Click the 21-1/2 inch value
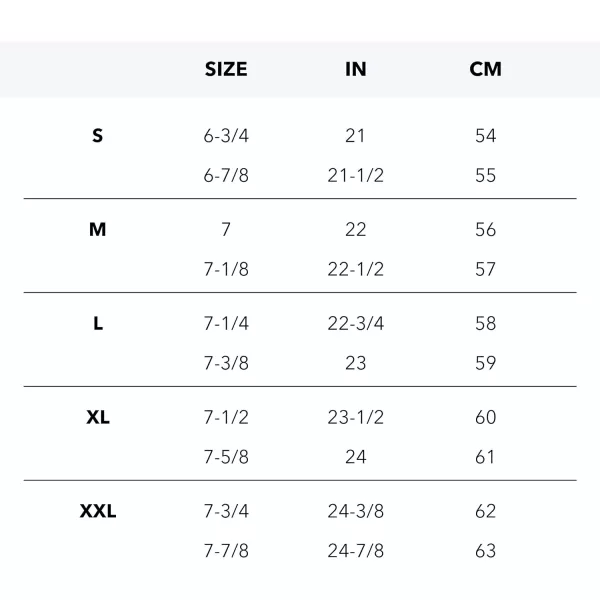The image size is (600, 600). pos(355,176)
